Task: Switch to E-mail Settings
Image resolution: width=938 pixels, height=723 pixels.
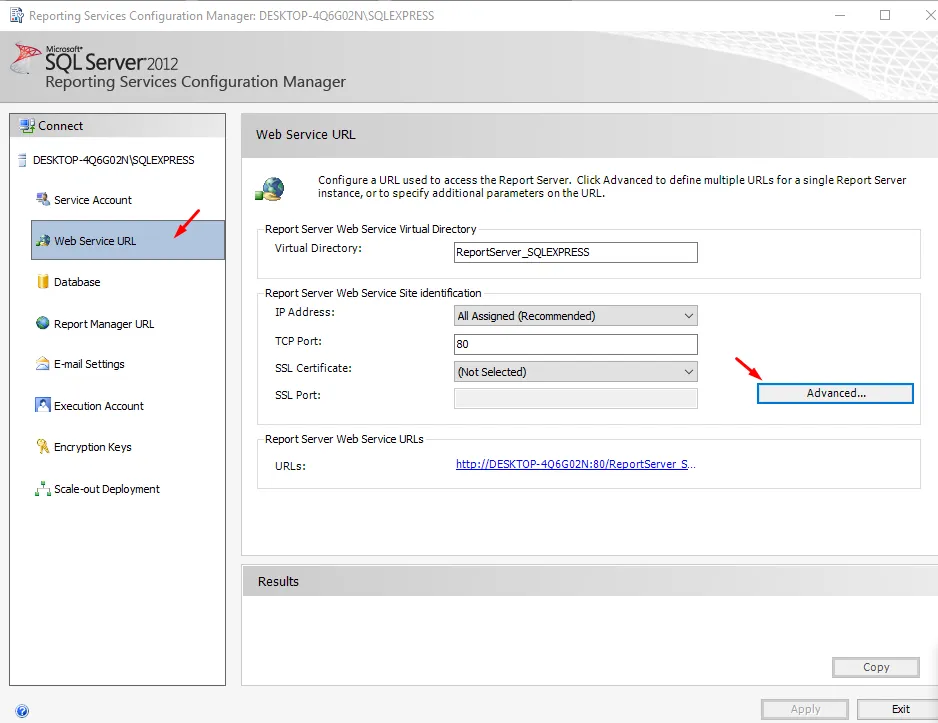Action: [x=89, y=364]
